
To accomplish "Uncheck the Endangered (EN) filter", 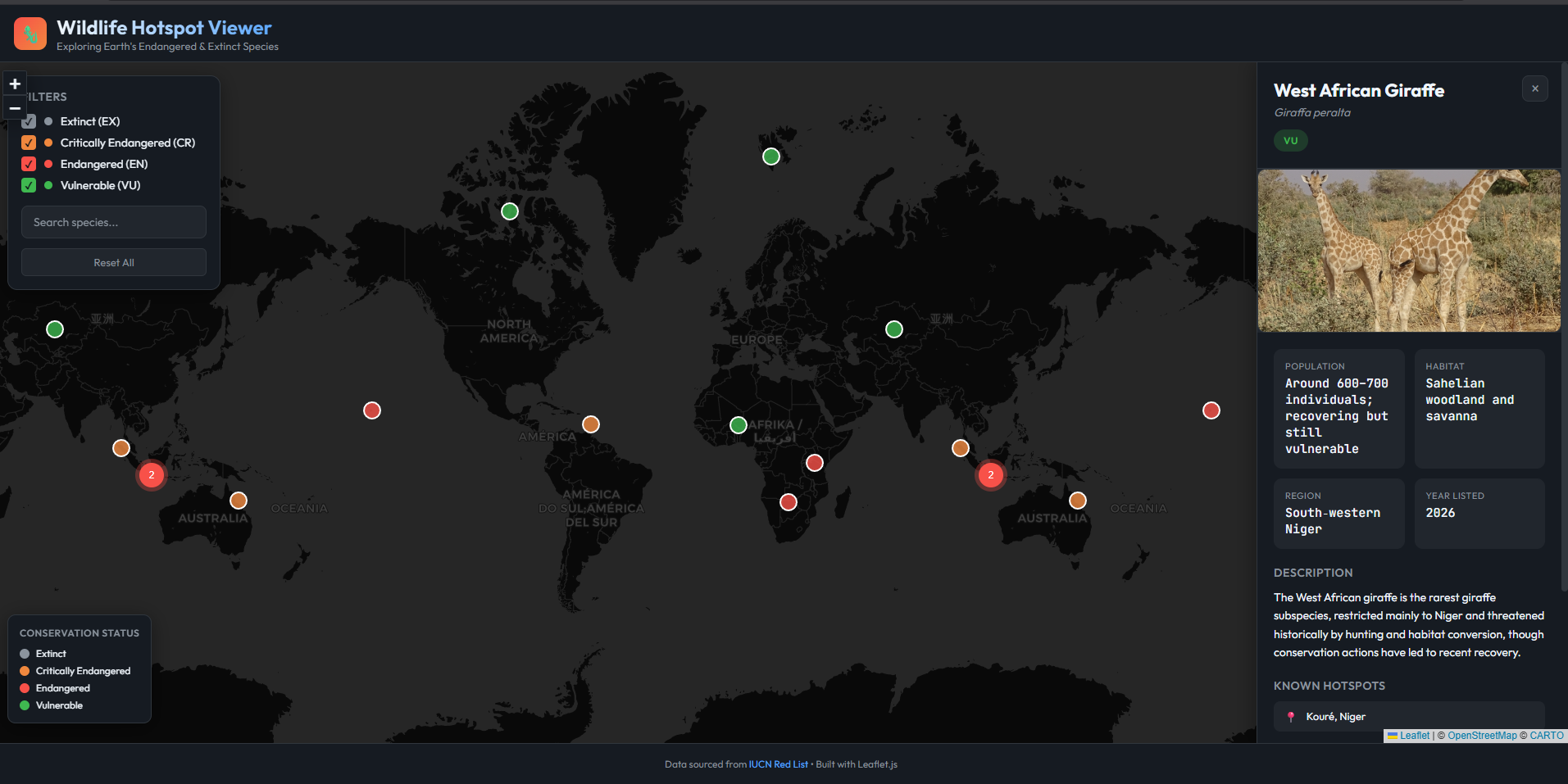I will pos(29,164).
